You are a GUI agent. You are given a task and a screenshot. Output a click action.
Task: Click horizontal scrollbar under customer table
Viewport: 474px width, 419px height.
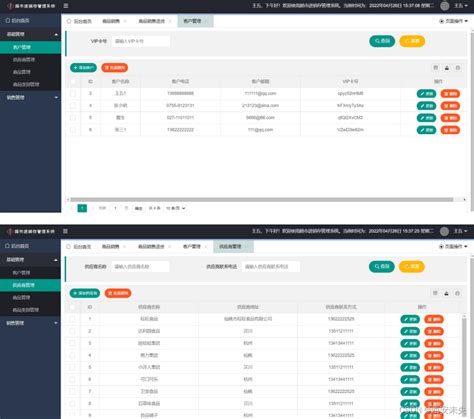[x=262, y=199]
